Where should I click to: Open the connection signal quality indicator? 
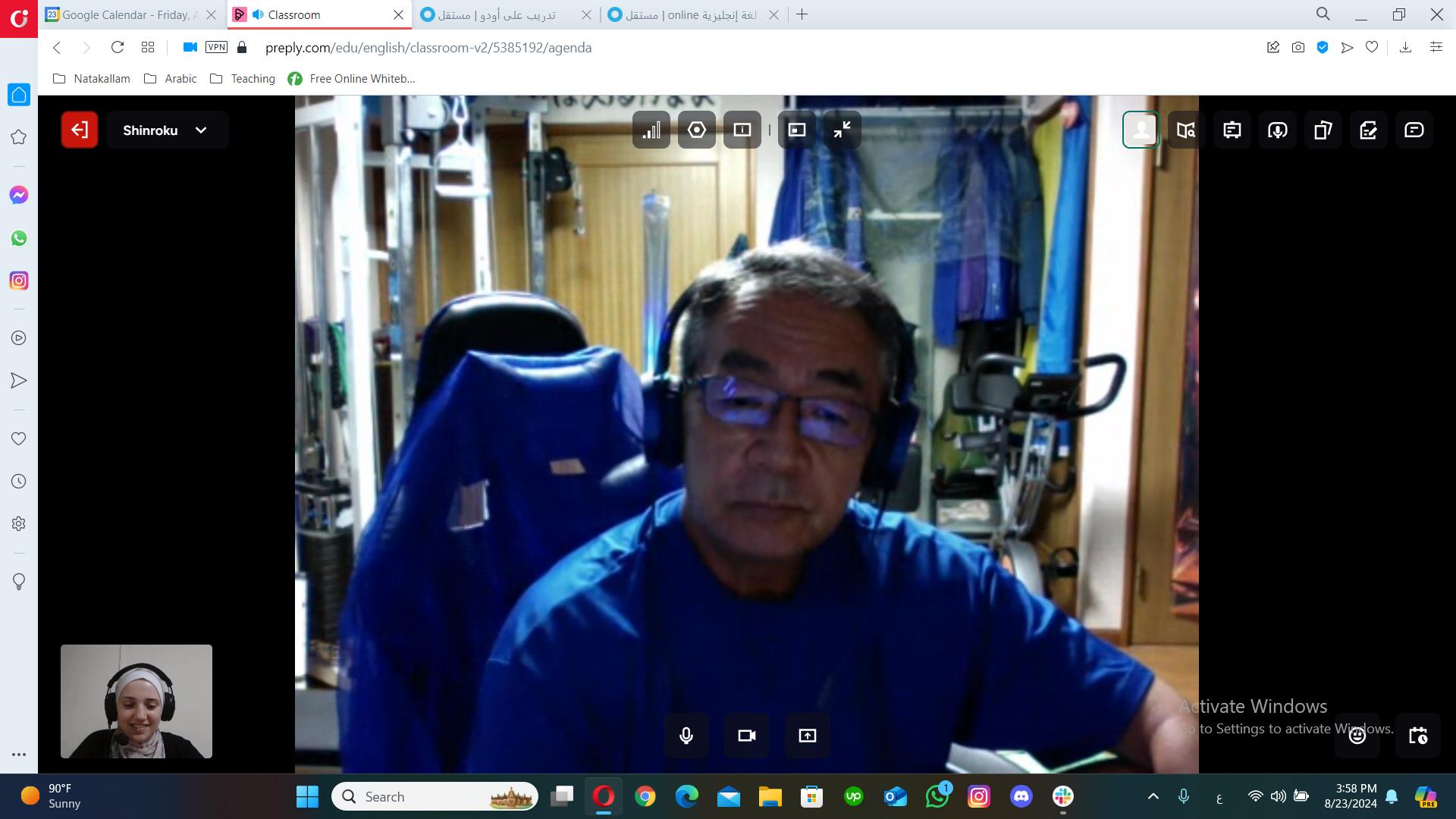(x=651, y=130)
